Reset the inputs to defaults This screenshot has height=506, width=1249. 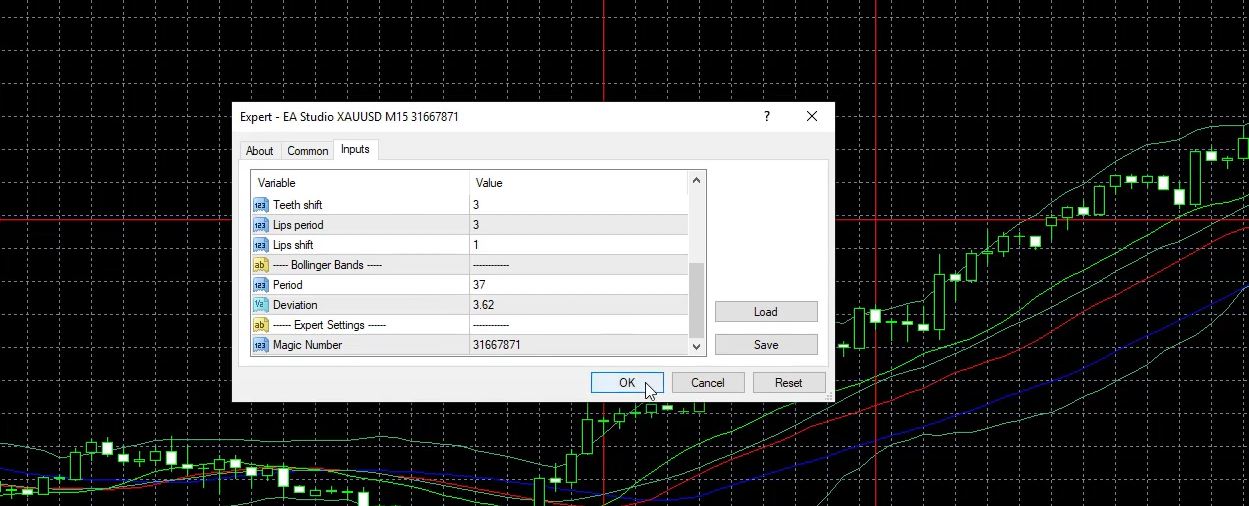click(x=788, y=383)
